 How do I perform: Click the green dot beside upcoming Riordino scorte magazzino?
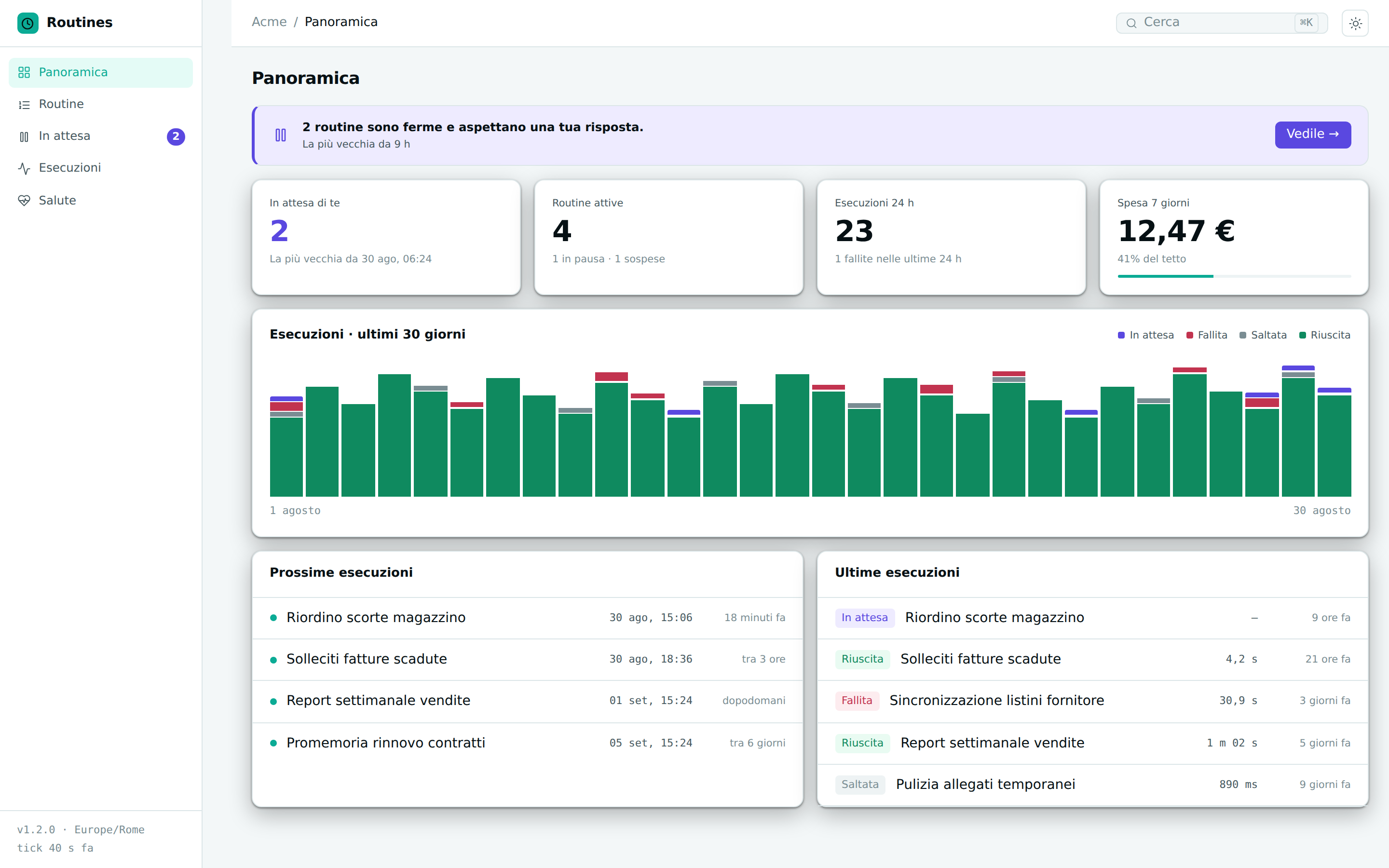pyautogui.click(x=273, y=618)
